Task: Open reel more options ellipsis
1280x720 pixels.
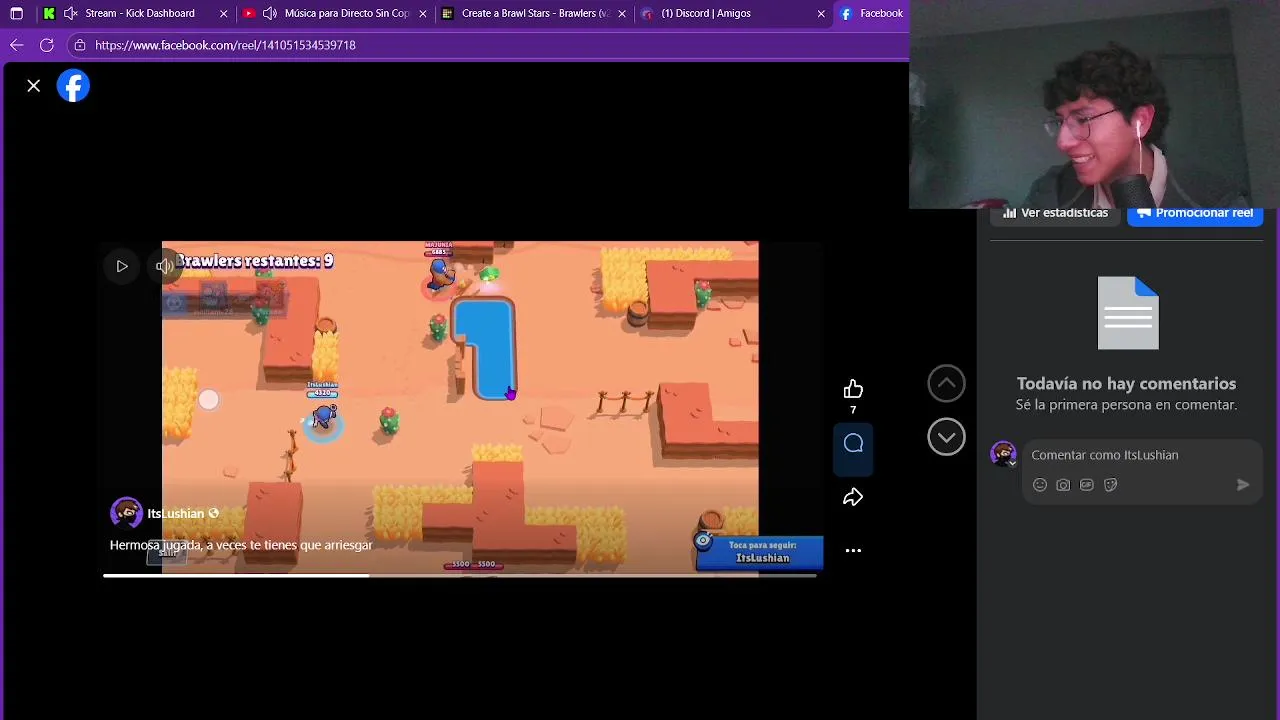Action: [853, 550]
